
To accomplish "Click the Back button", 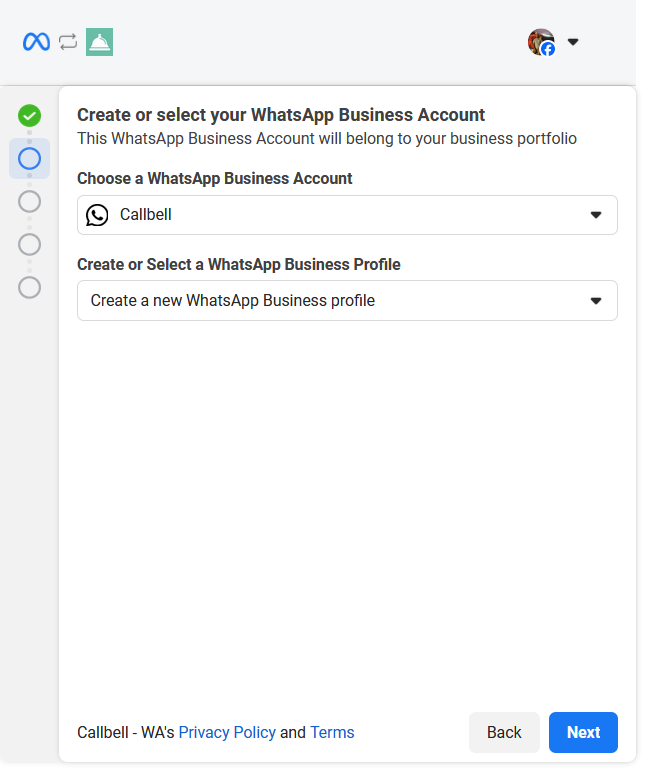I will pos(504,733).
